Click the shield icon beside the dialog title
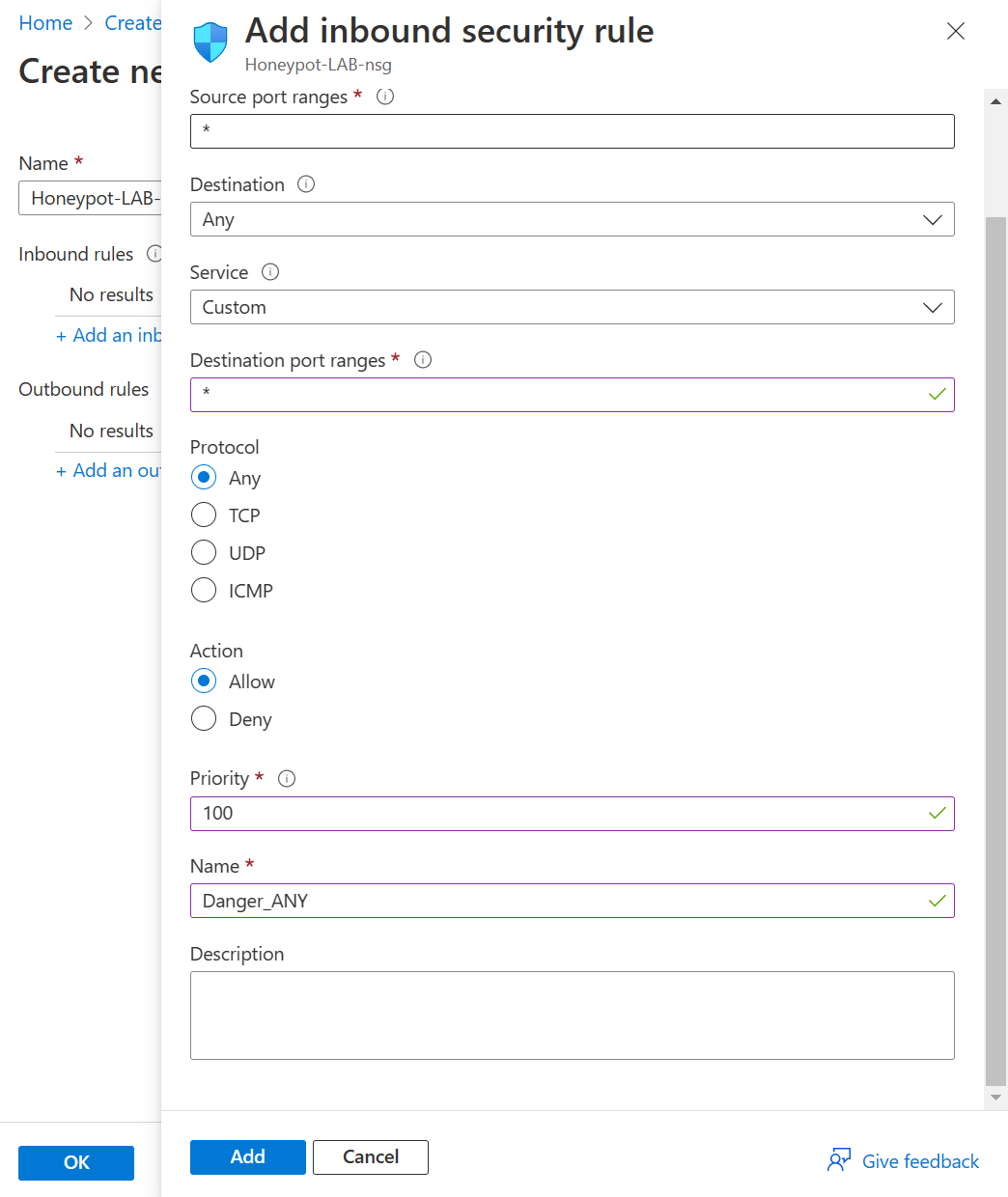1008x1197 pixels. pos(210,41)
